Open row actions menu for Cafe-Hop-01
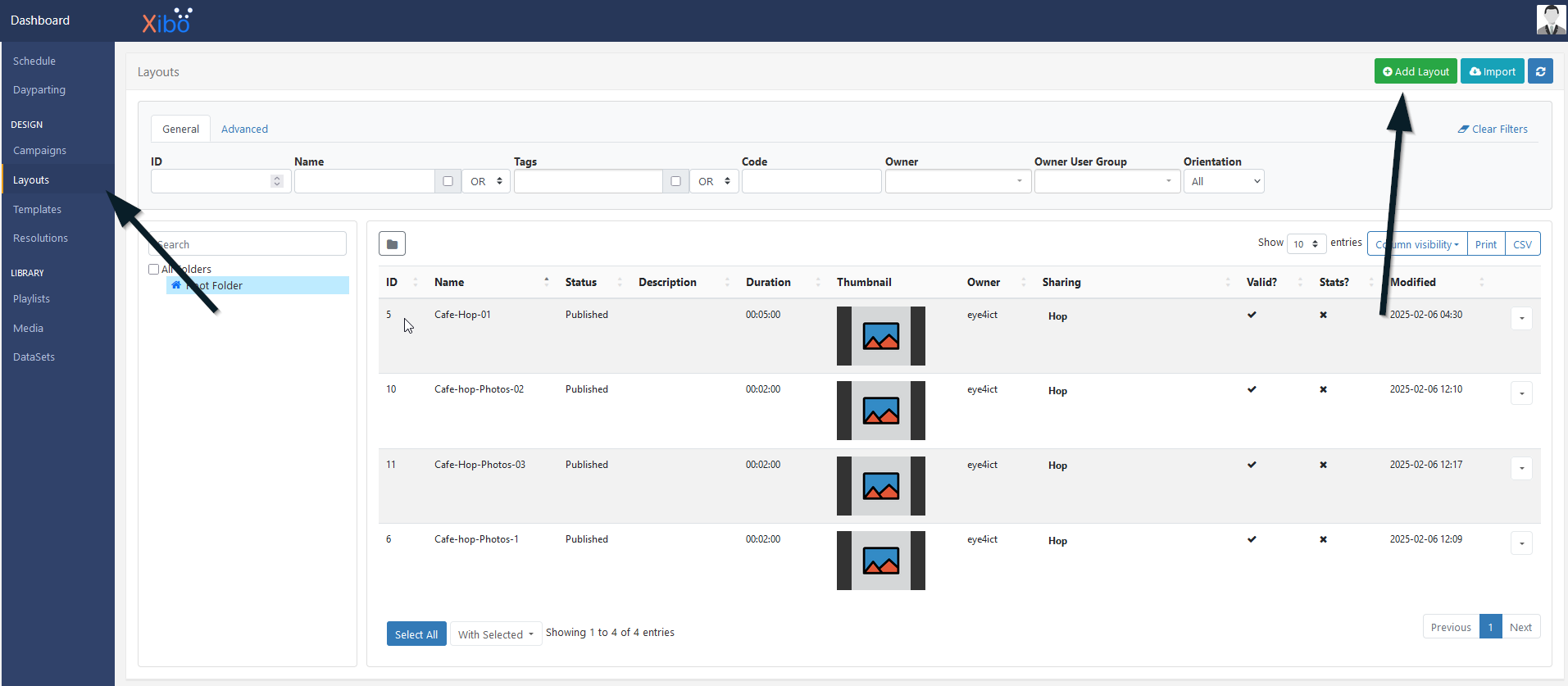 point(1521,318)
